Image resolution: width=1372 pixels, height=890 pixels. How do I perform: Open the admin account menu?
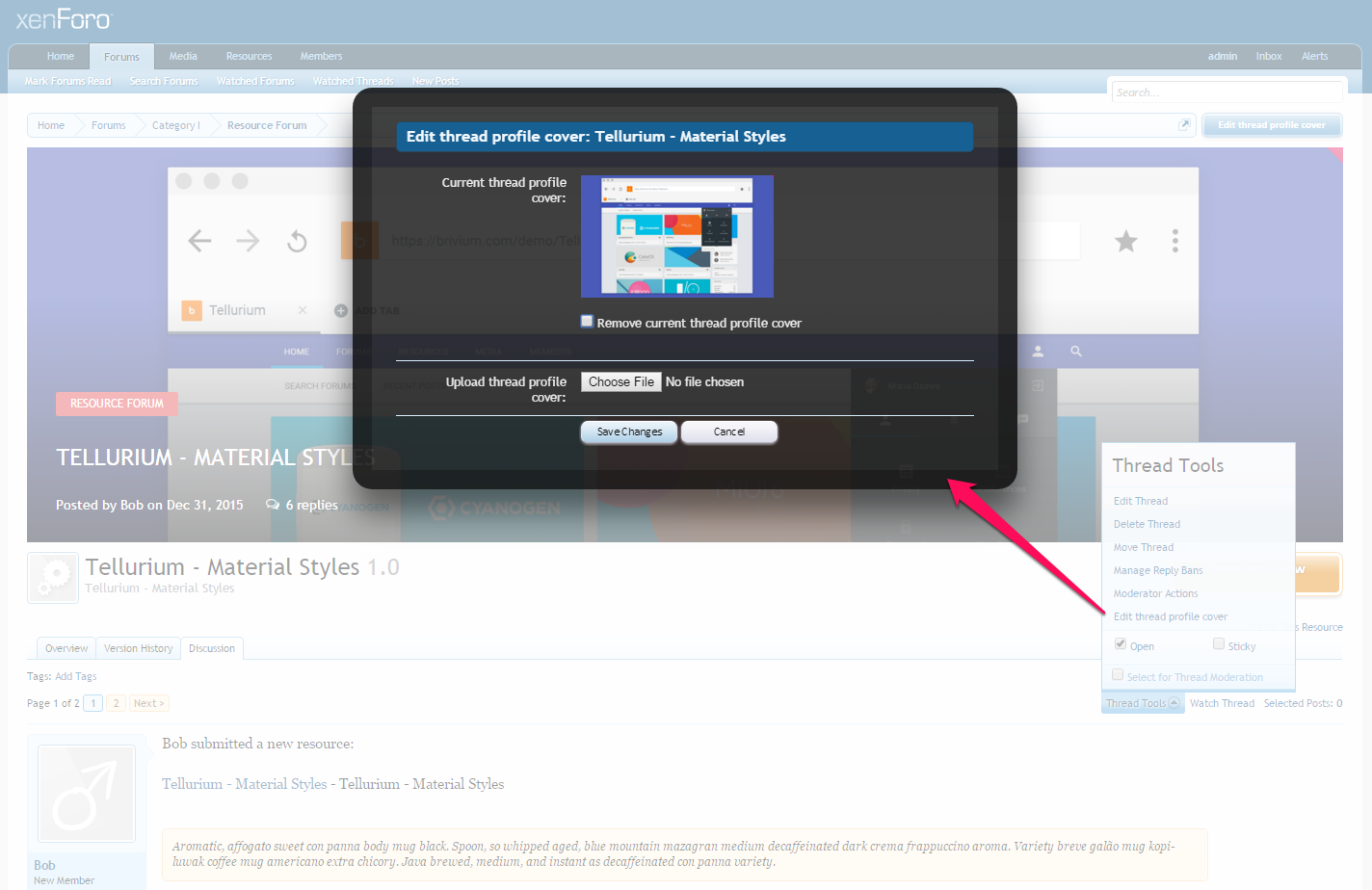click(1223, 56)
